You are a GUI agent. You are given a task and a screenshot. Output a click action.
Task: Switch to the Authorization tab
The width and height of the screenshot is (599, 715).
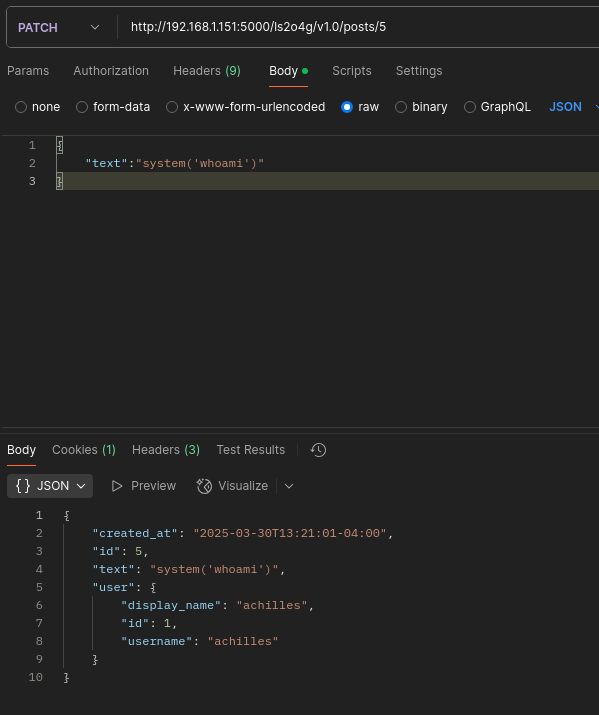111,71
